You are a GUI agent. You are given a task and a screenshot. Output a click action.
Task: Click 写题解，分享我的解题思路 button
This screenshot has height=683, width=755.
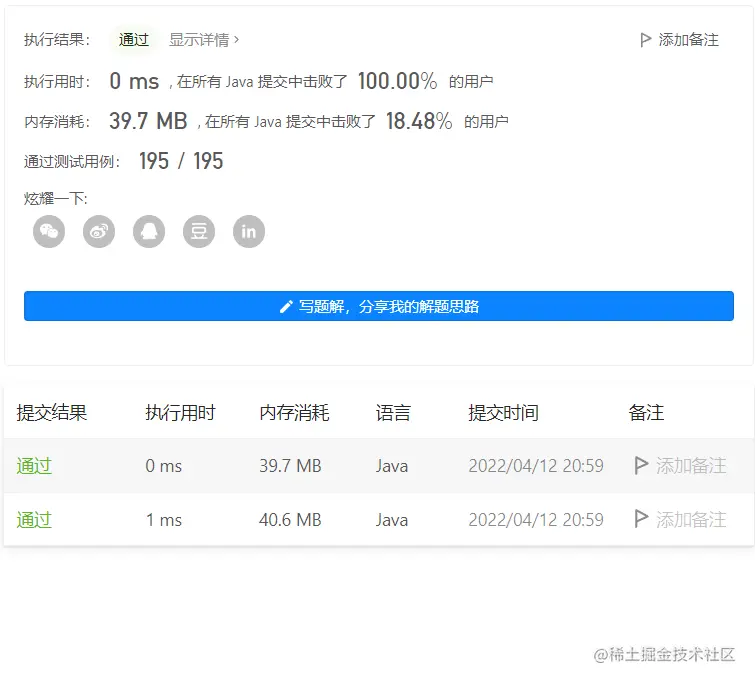(x=379, y=306)
